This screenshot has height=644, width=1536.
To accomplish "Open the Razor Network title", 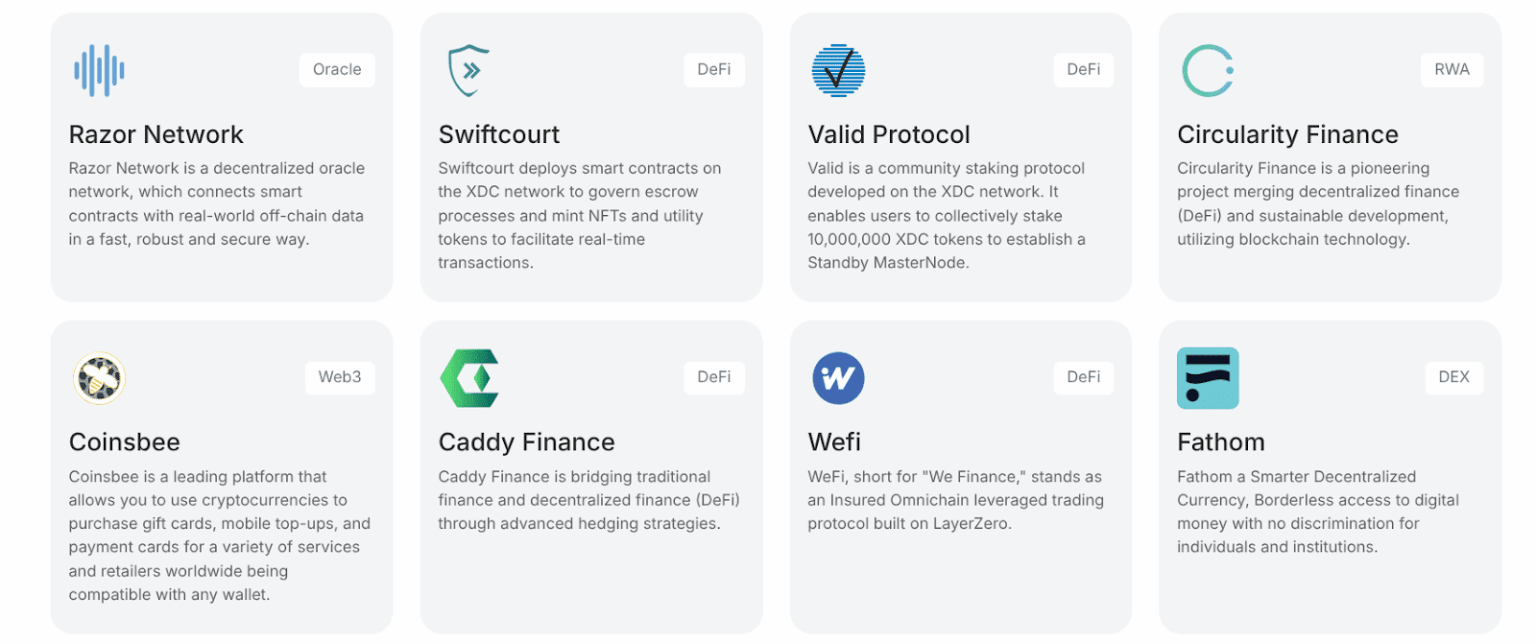I will click(156, 135).
